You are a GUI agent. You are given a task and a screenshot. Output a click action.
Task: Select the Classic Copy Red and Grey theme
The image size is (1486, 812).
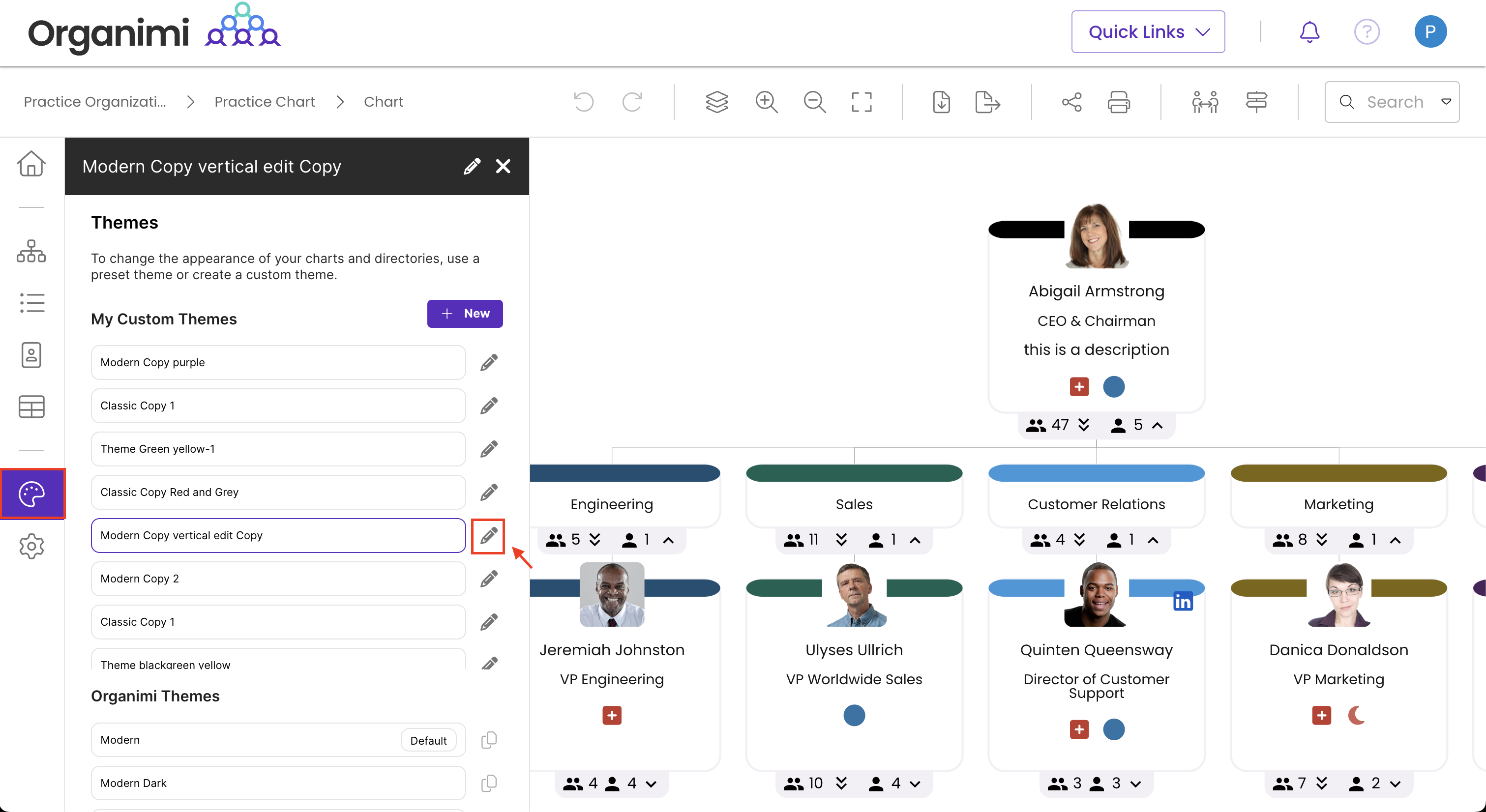click(278, 492)
